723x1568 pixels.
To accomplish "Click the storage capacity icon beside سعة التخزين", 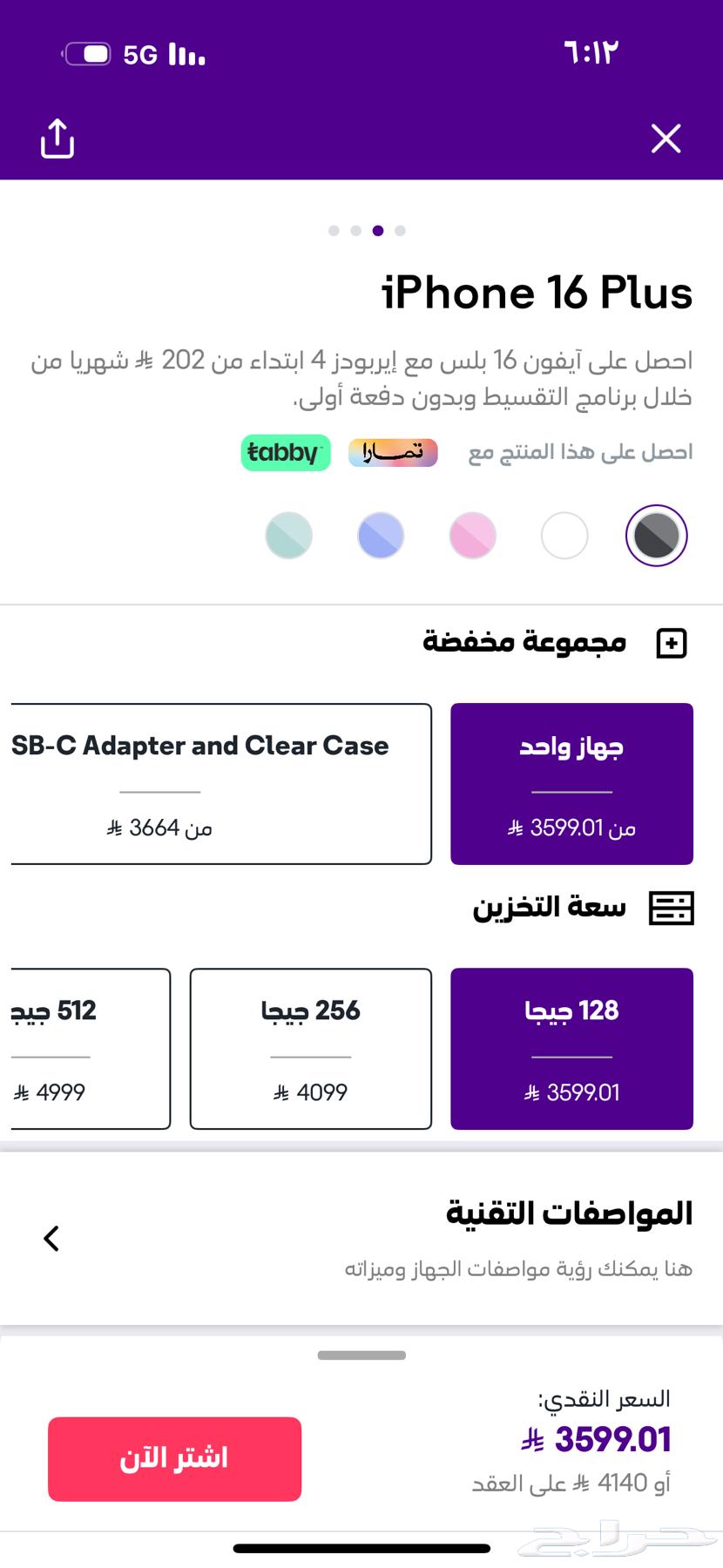I will (x=671, y=909).
